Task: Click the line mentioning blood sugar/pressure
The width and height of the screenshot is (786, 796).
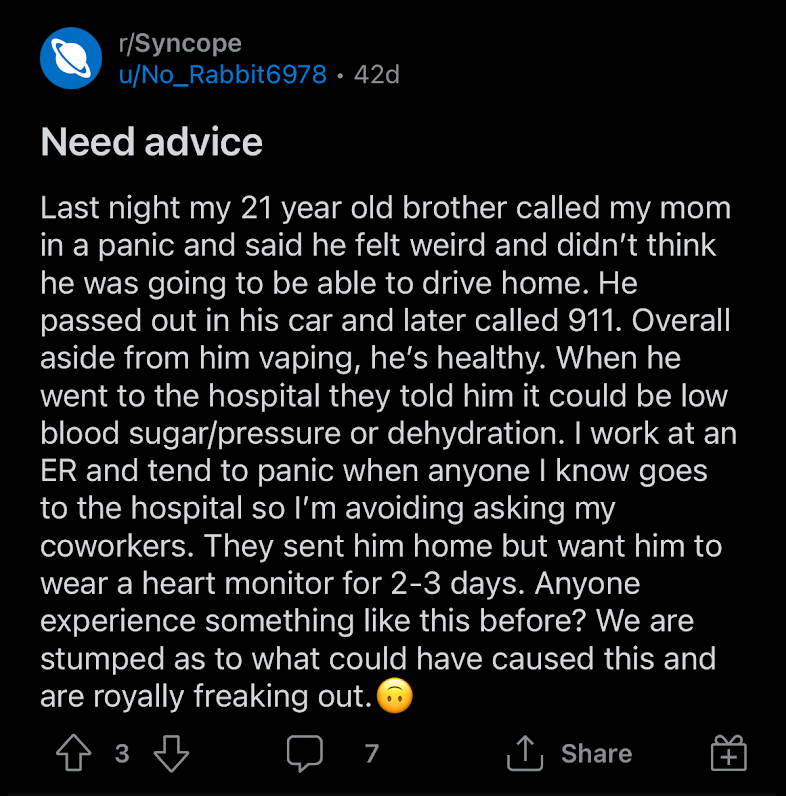Action: pos(388,434)
